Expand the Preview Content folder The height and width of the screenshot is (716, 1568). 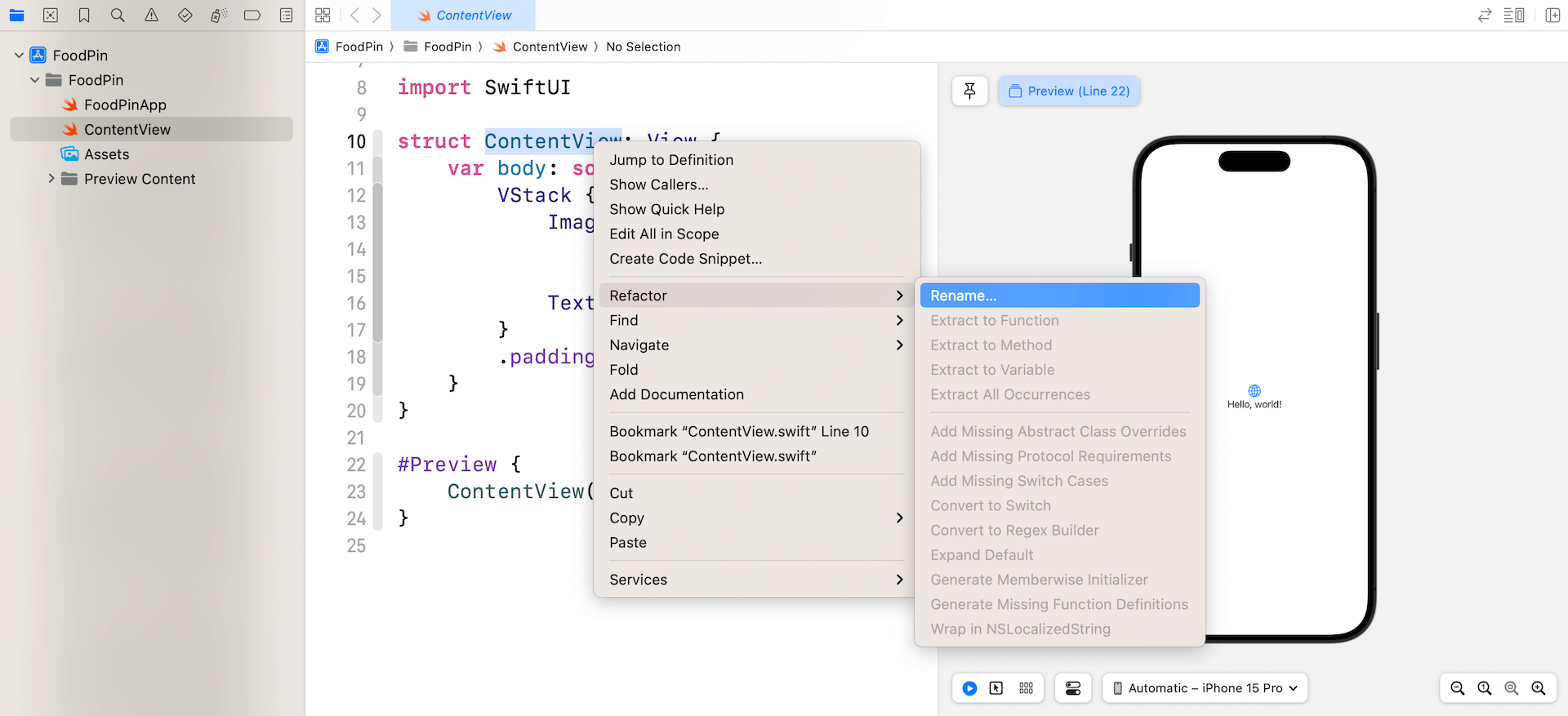[51, 178]
